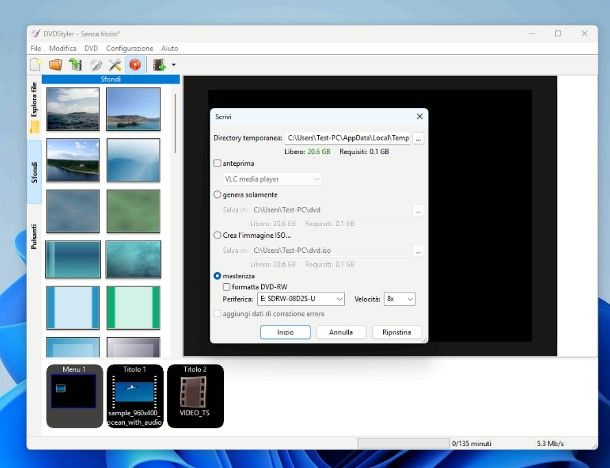Screen dimensions: 610x468
Task: Choose the Crea l'immagine ISO option
Action: click(x=218, y=234)
